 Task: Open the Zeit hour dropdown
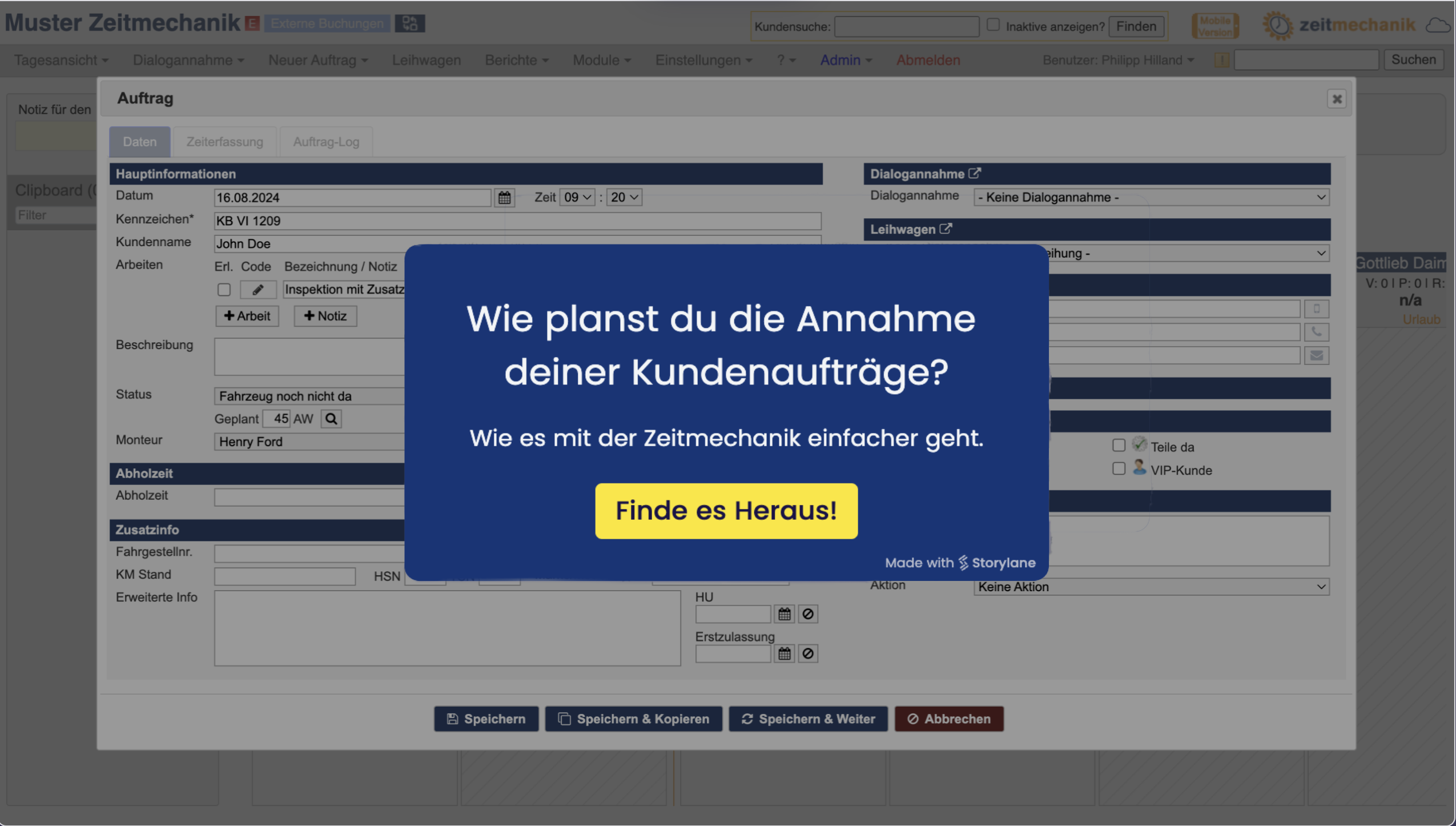coord(577,198)
